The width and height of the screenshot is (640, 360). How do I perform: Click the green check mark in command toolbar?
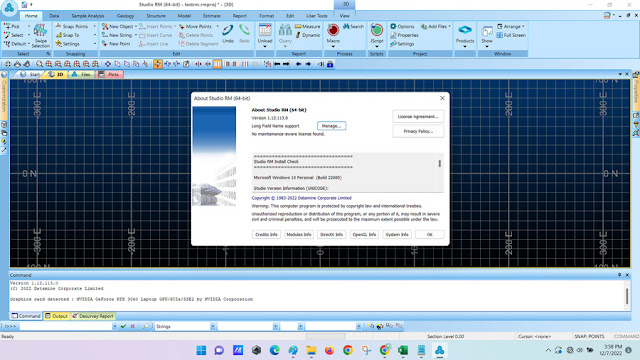coord(123,326)
